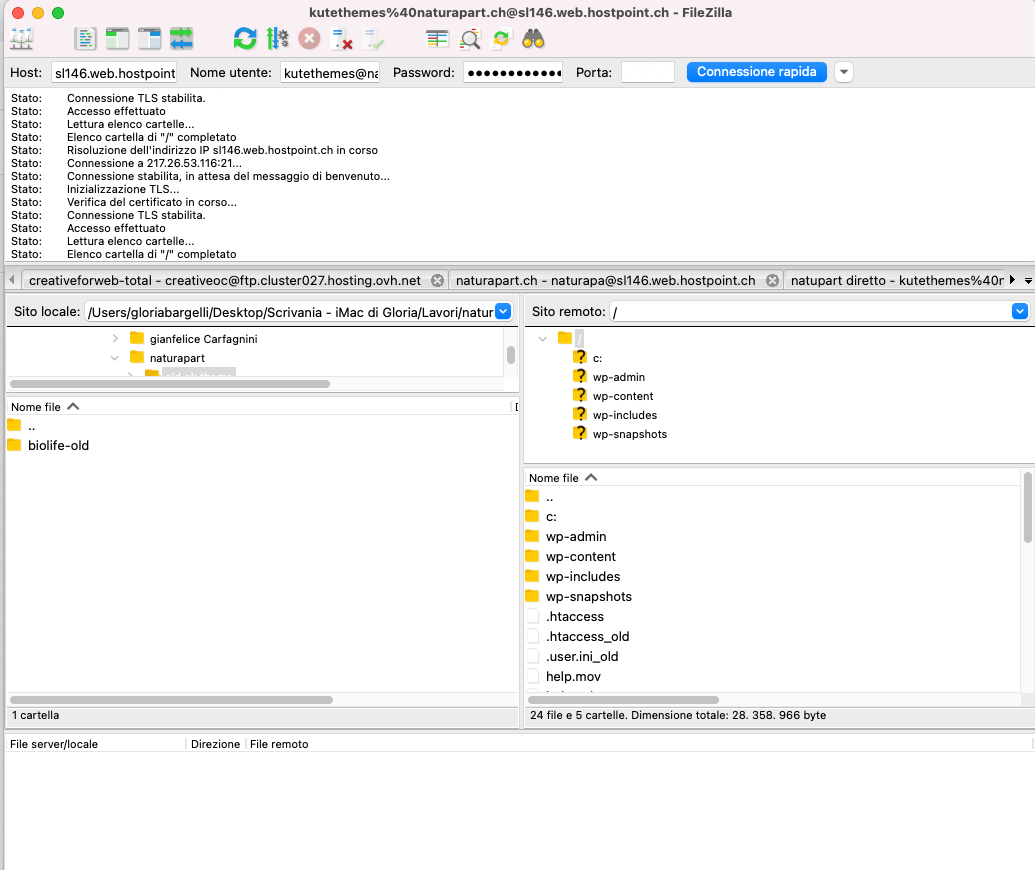Show next tabs with right arrow
1035x870 pixels.
coord(1013,280)
